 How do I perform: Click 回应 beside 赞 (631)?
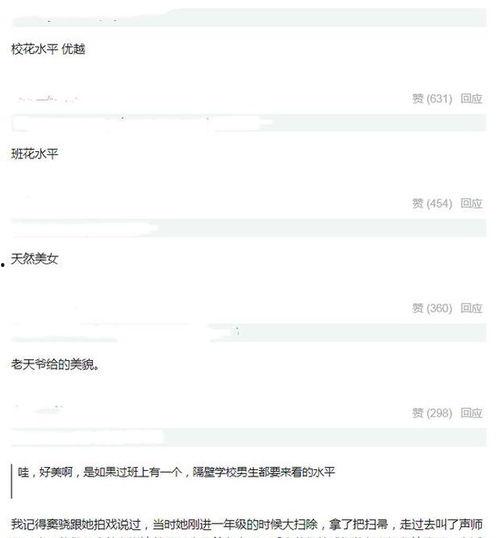coord(471,99)
